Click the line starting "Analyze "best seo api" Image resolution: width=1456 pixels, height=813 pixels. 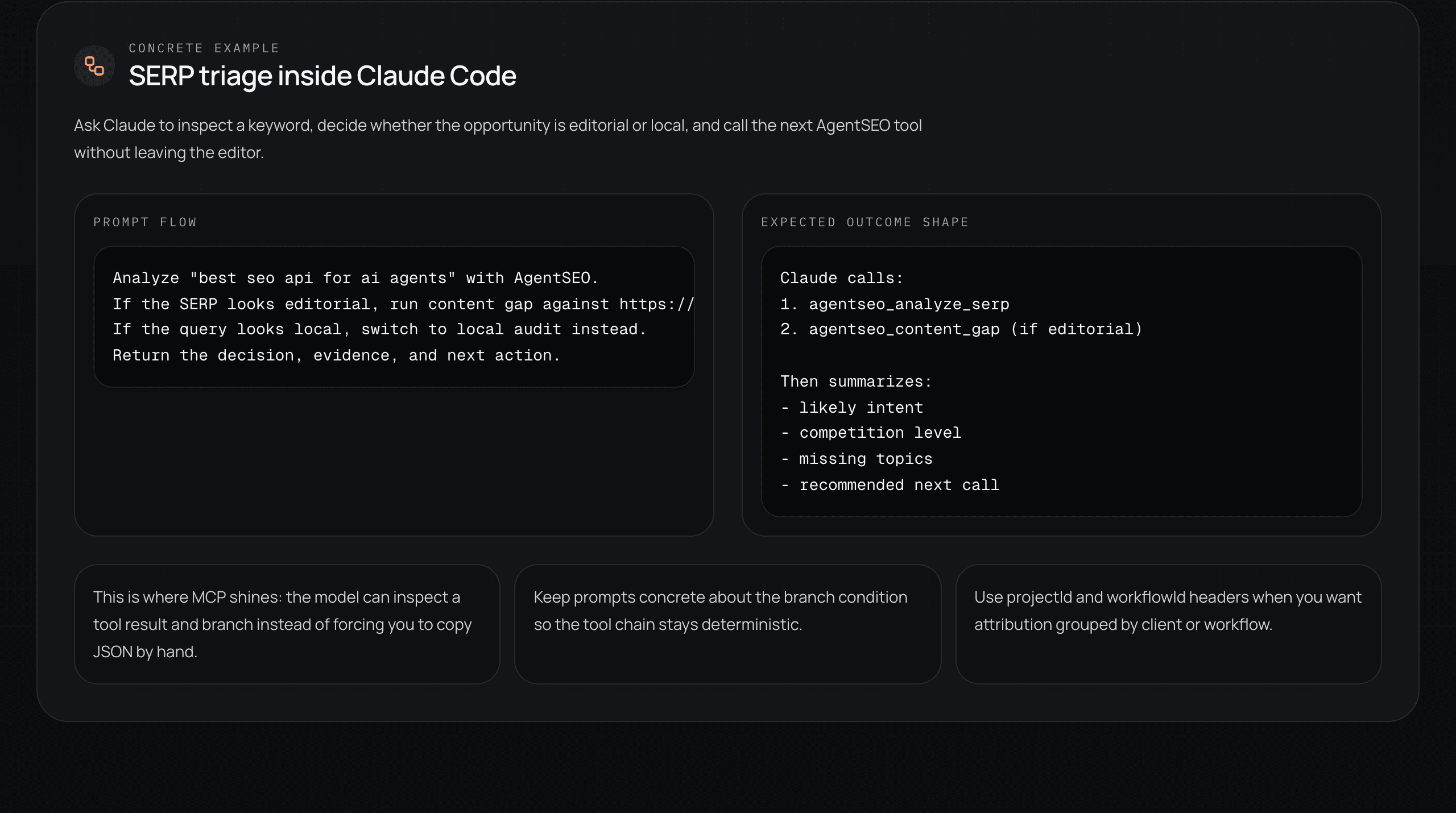(355, 278)
